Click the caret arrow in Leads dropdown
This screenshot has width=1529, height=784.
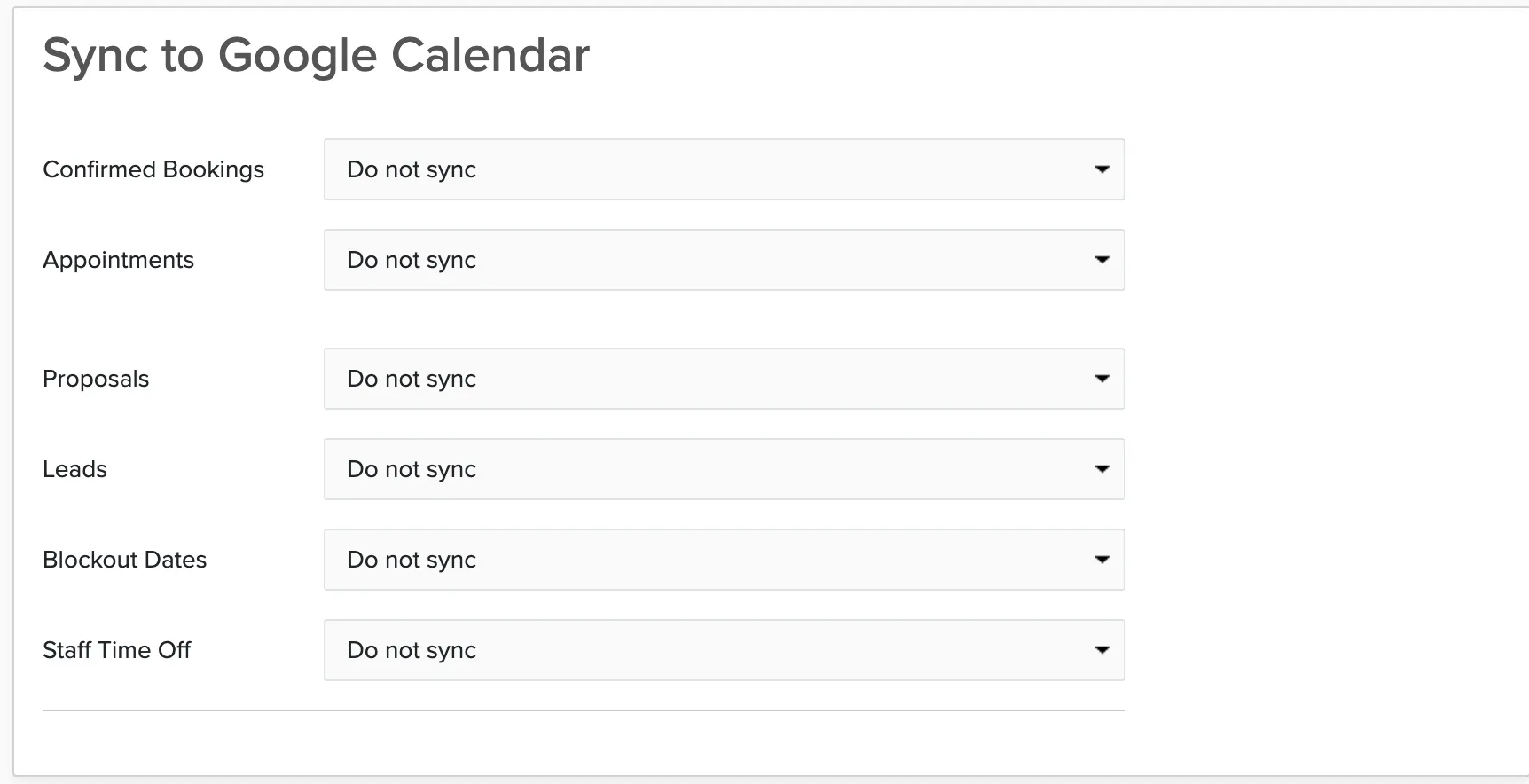(x=1102, y=469)
